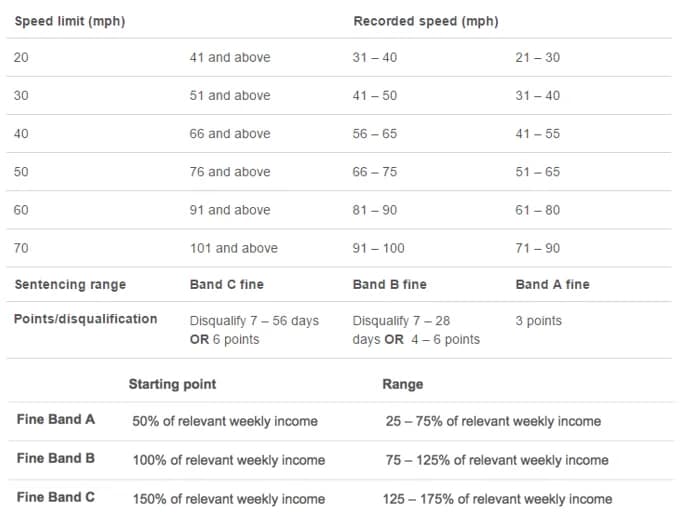Click "125 – 175% of relevant weekly income"

[x=497, y=498]
